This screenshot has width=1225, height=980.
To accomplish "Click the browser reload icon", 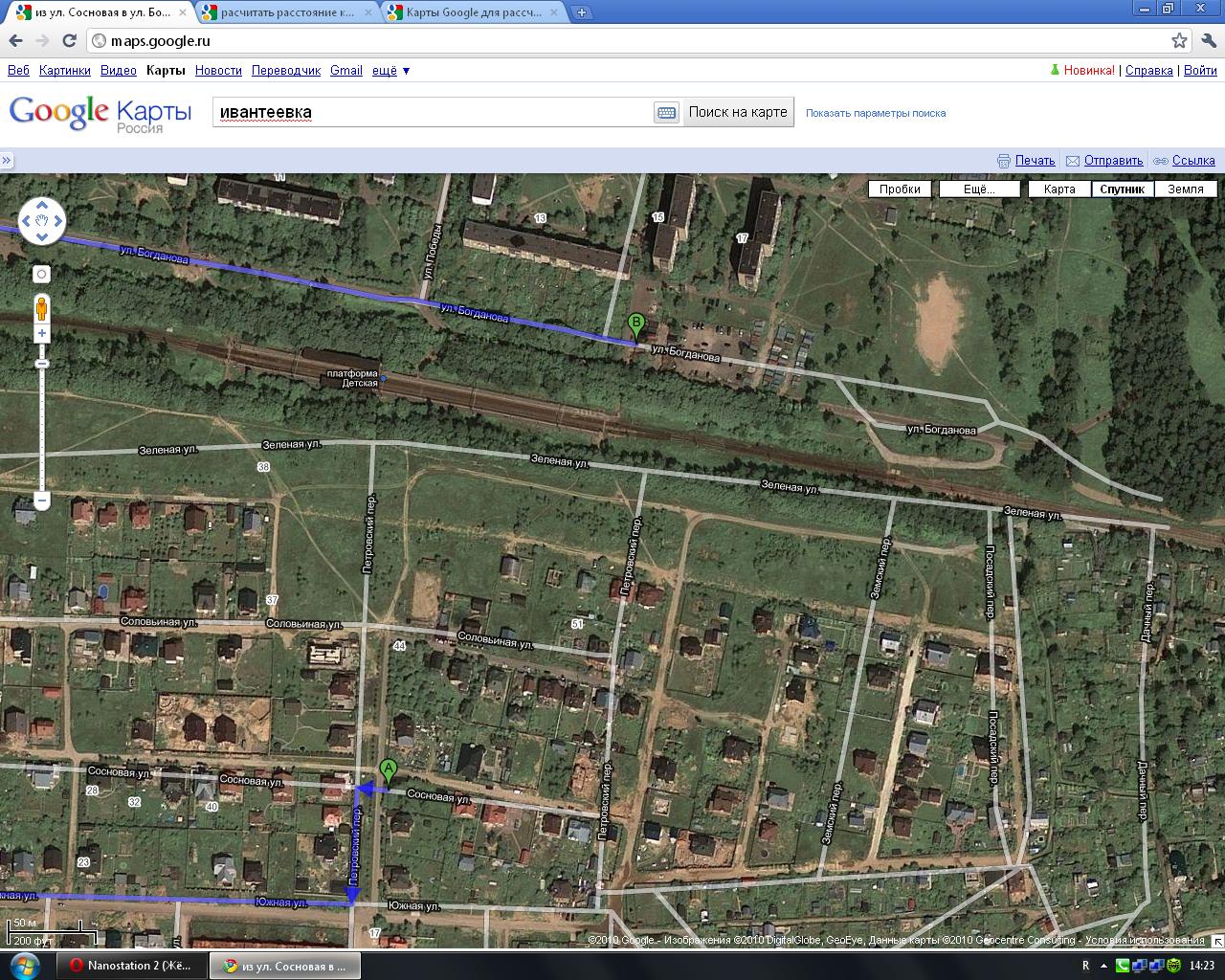I will coord(69,40).
